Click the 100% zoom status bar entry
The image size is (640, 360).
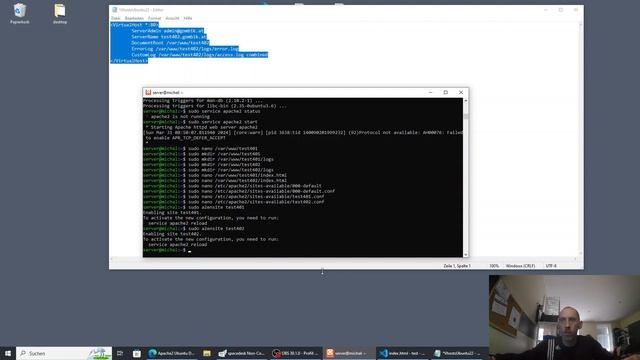pos(494,266)
